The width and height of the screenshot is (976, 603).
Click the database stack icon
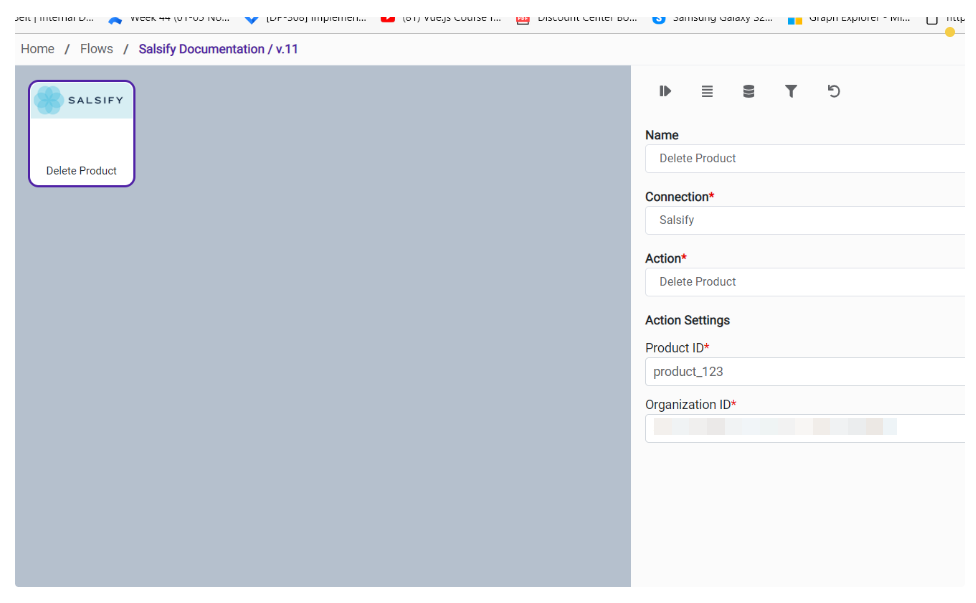point(749,91)
